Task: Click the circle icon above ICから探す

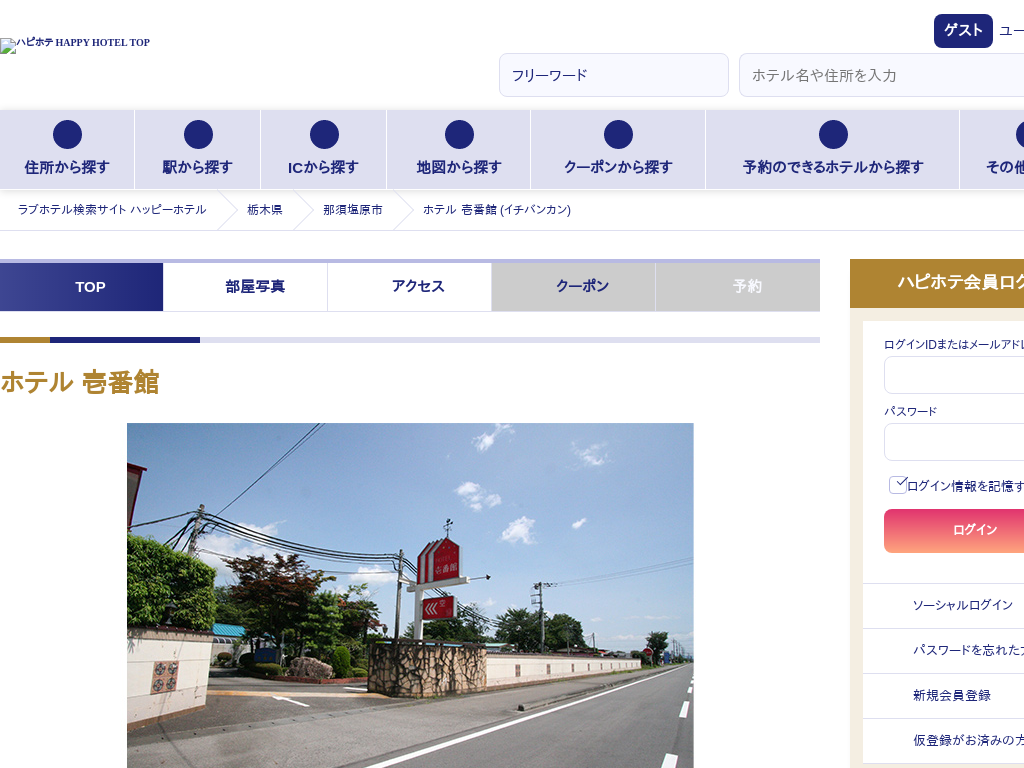Action: [324, 135]
